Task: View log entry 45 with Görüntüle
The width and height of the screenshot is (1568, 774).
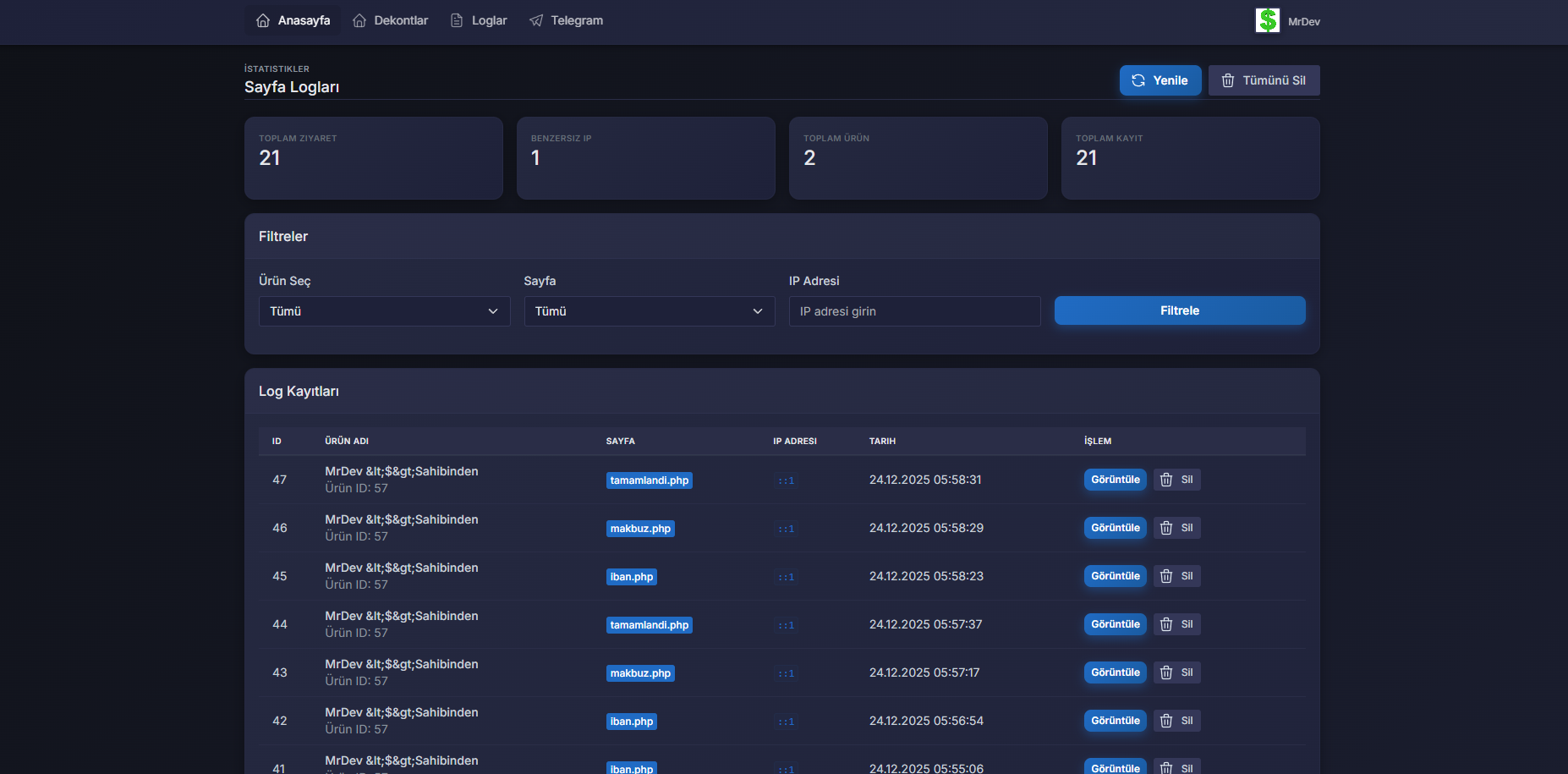Action: 1116,576
